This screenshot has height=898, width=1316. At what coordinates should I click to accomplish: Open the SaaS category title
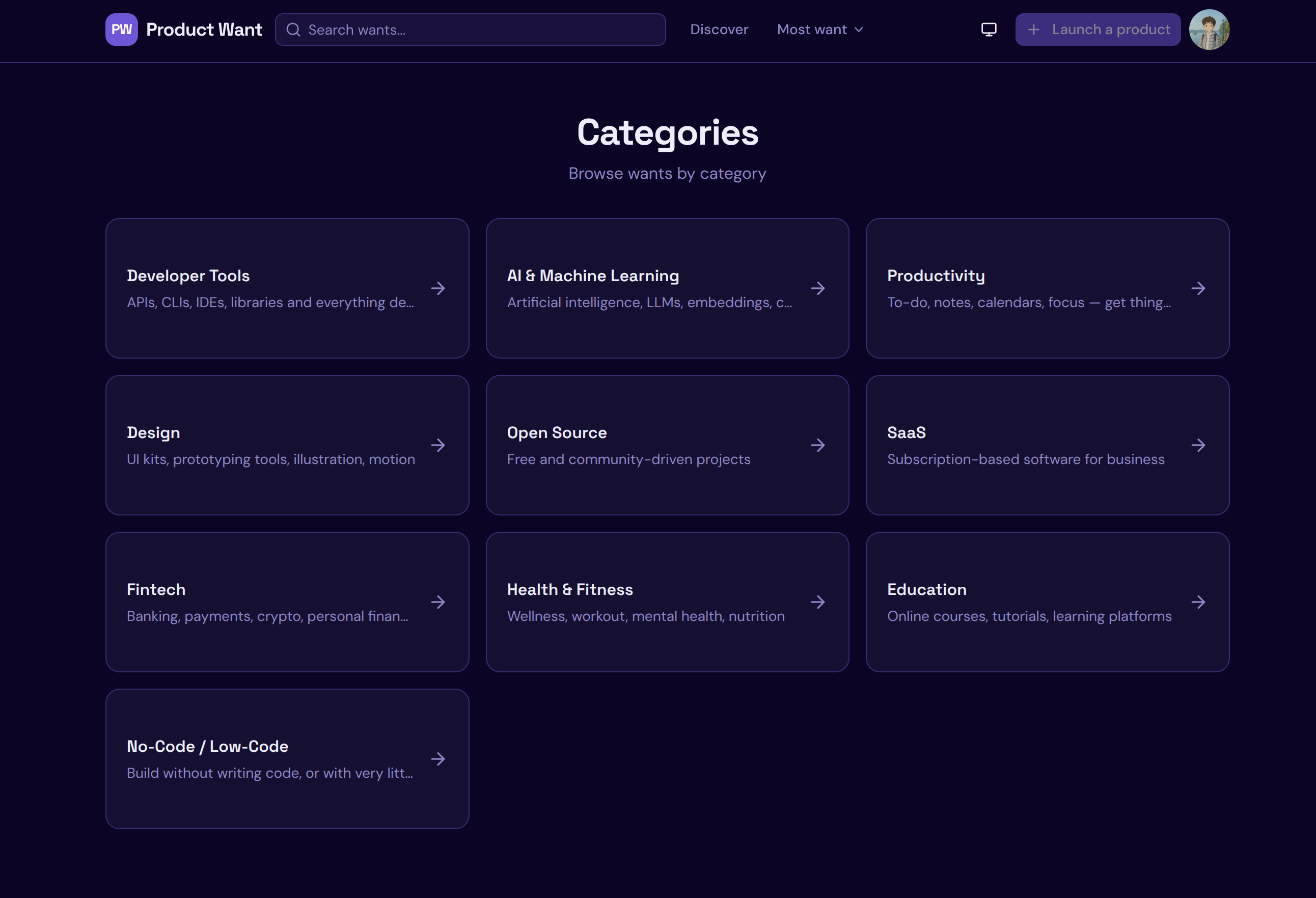[x=906, y=432]
